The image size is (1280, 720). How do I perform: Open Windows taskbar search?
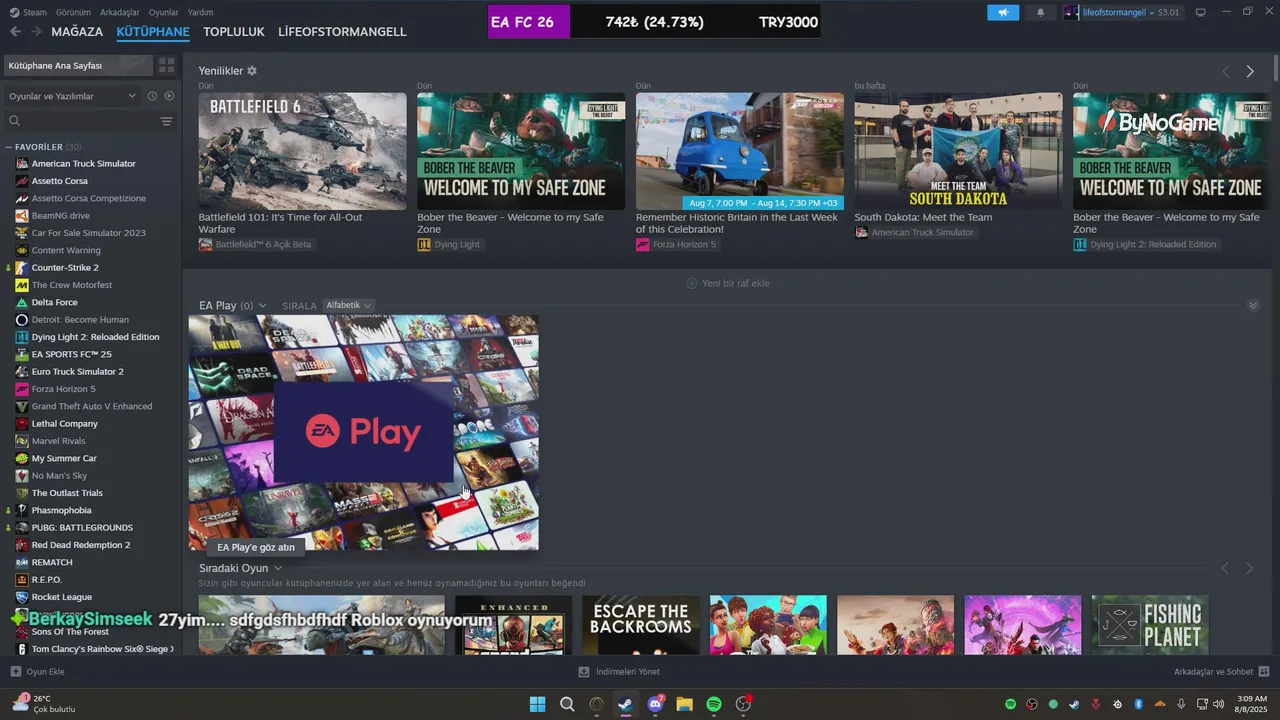tap(567, 704)
